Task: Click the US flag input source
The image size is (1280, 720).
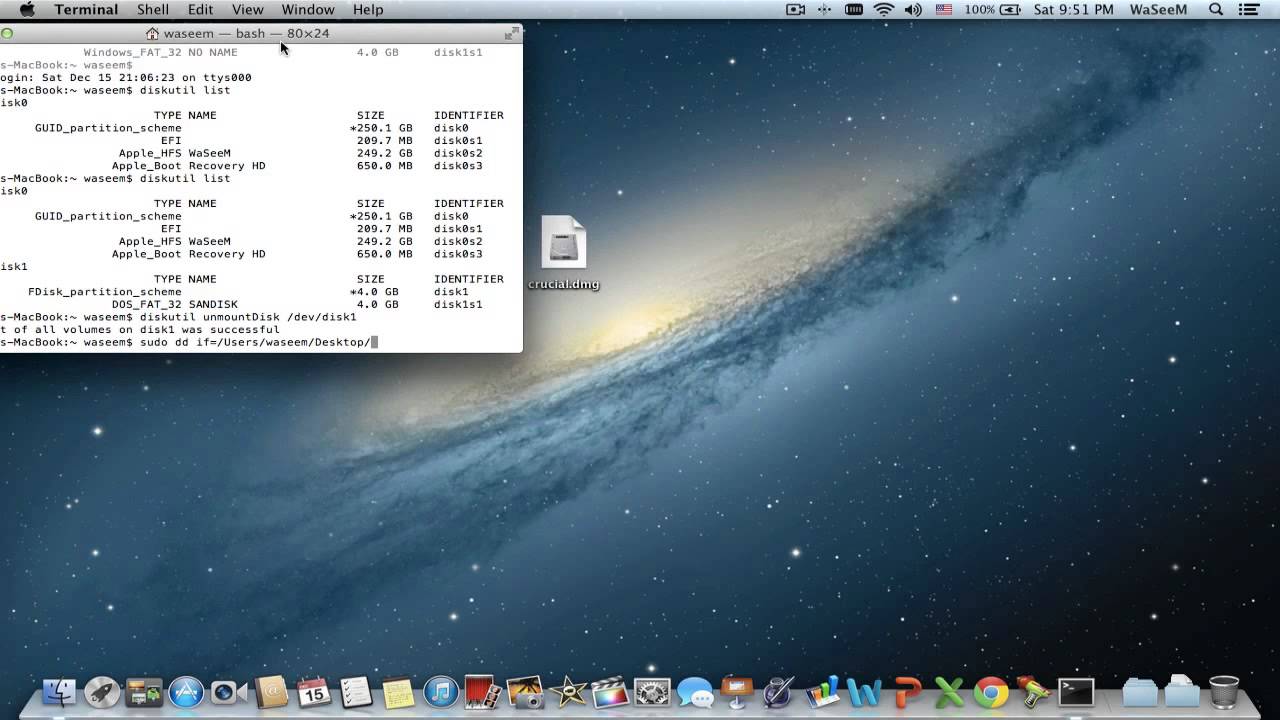Action: click(944, 9)
